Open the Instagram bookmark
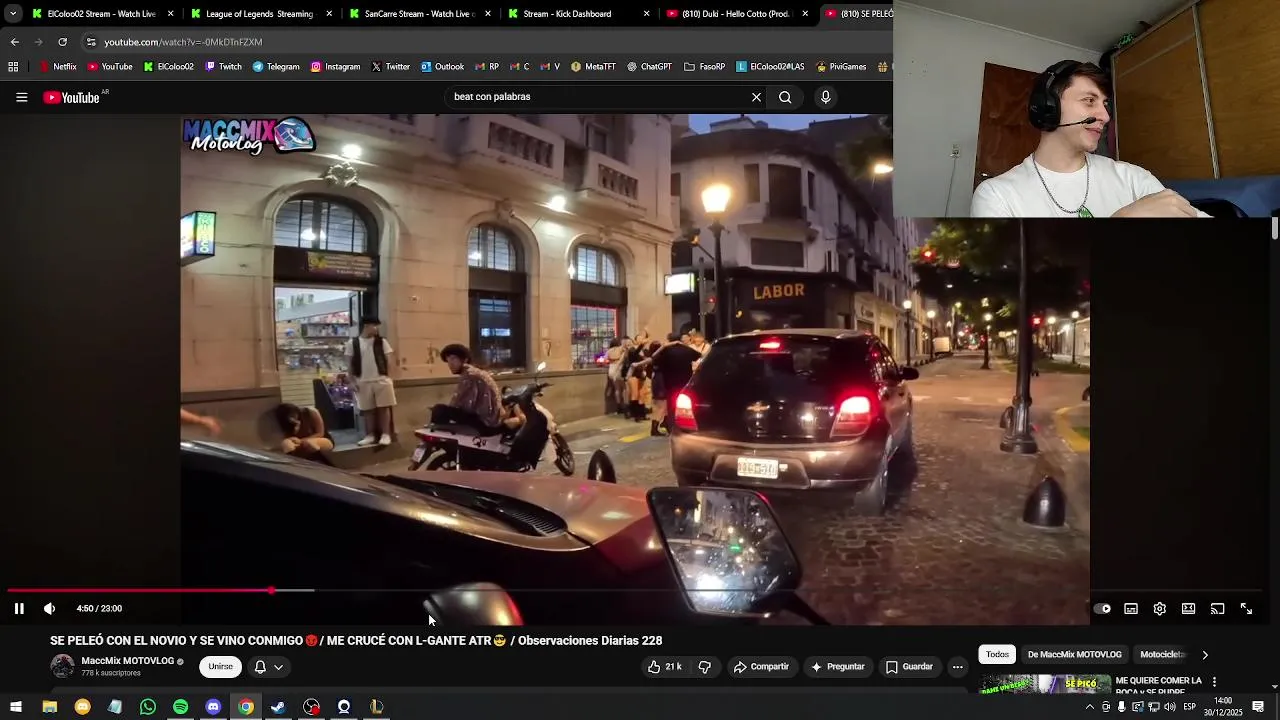Viewport: 1280px width, 720px height. pos(335,67)
